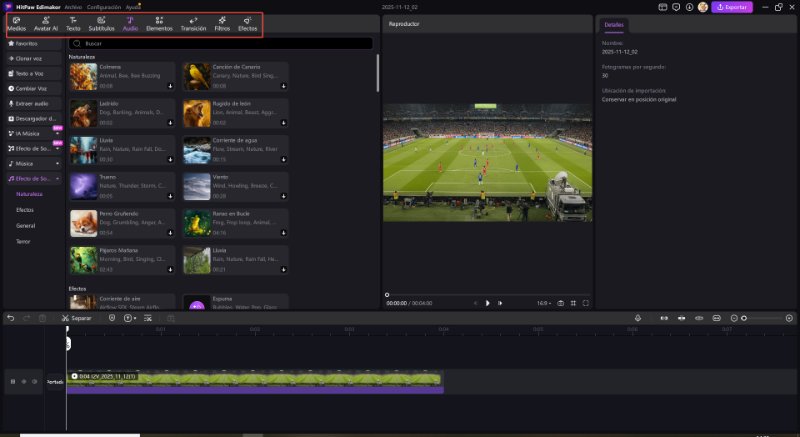Click the Buscar search field

[x=220, y=44]
